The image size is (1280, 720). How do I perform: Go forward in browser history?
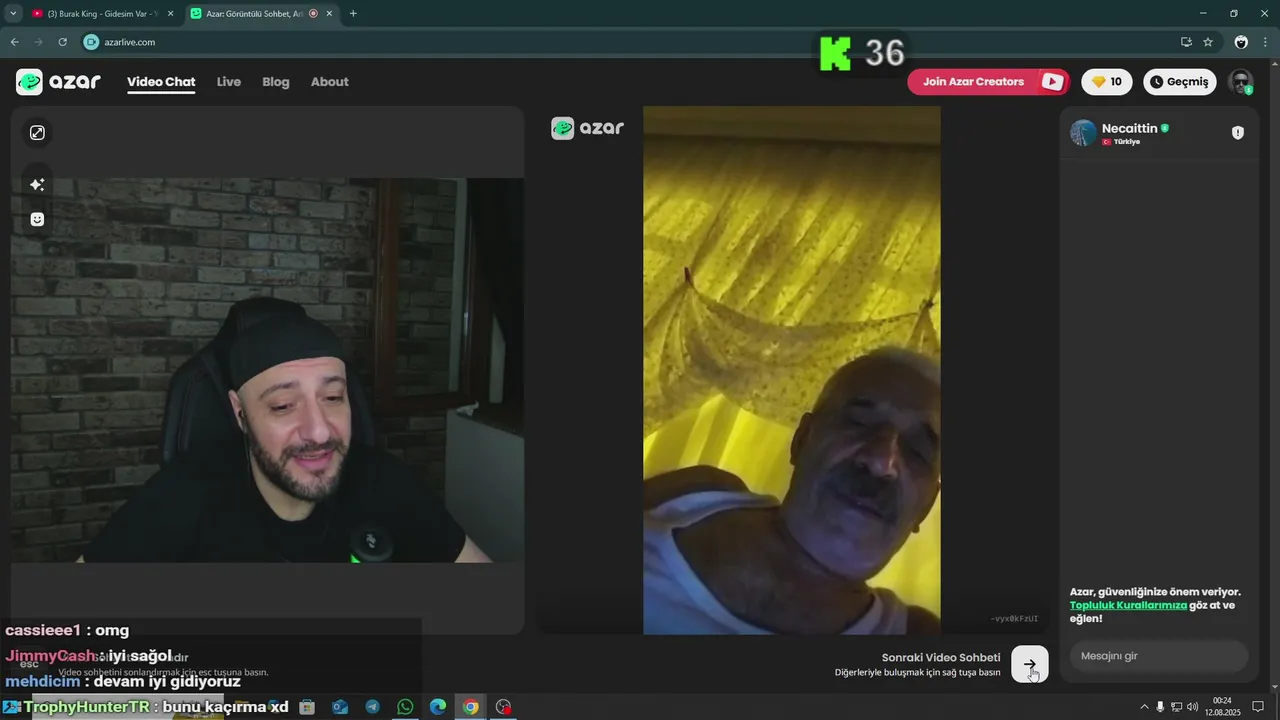(38, 42)
